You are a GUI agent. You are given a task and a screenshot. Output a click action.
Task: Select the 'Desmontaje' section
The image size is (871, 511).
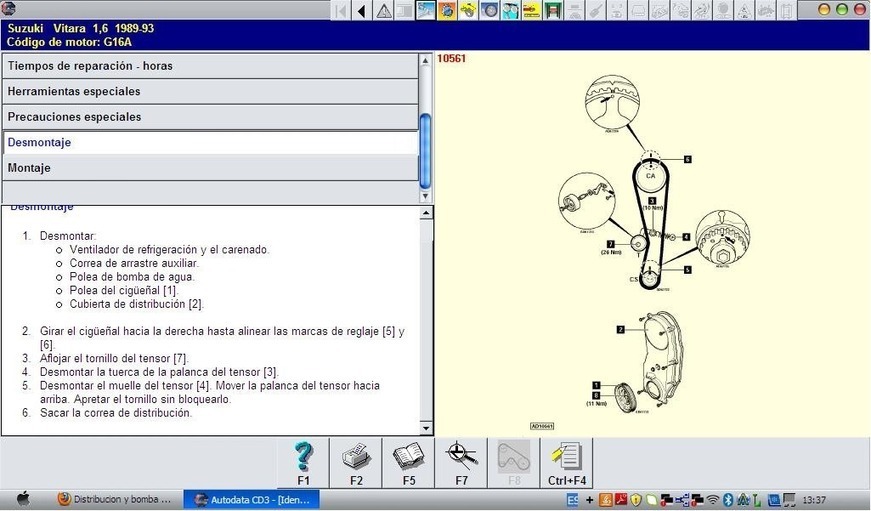(210, 143)
